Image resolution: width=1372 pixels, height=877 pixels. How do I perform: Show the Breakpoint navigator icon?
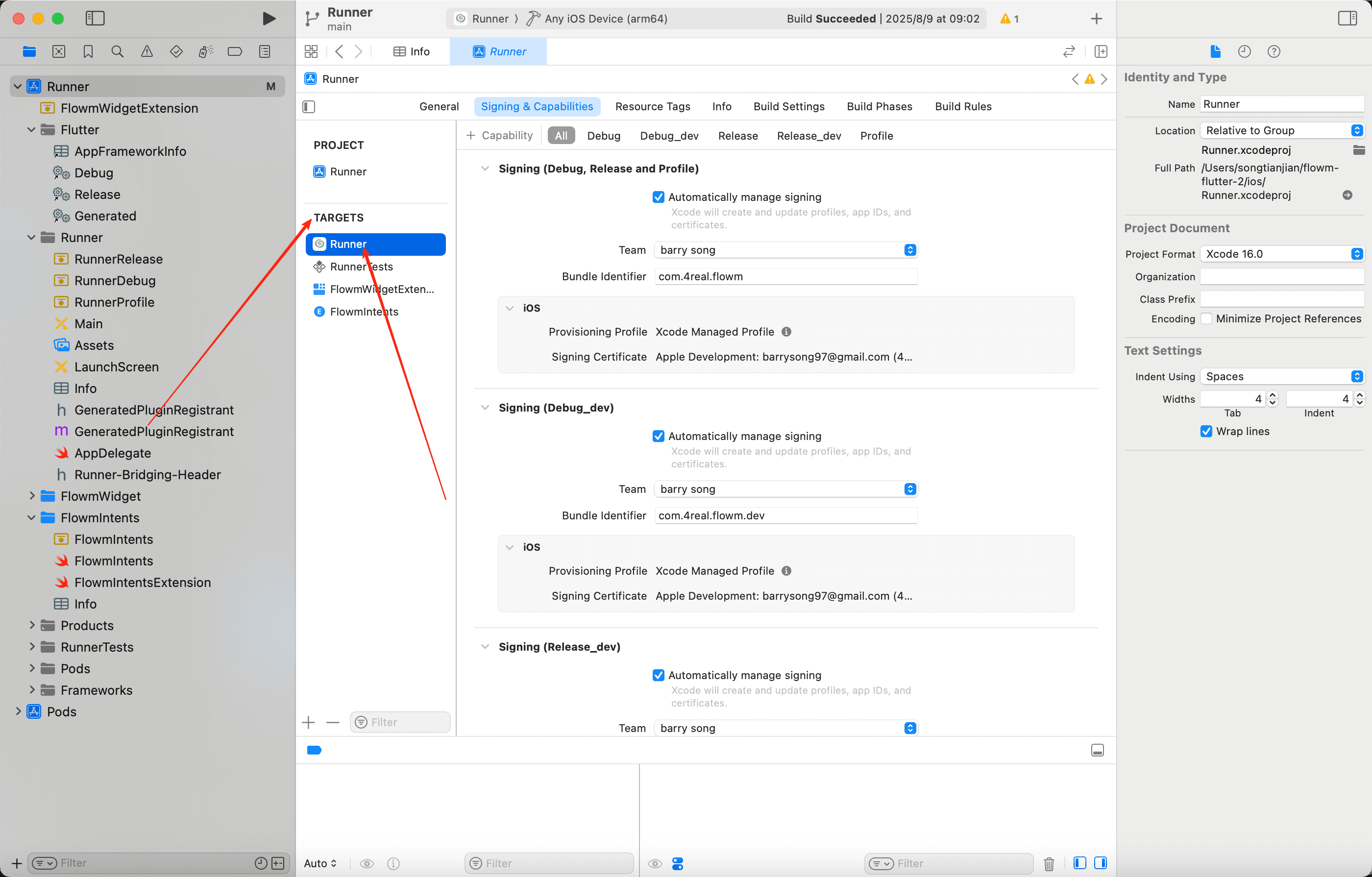(235, 51)
